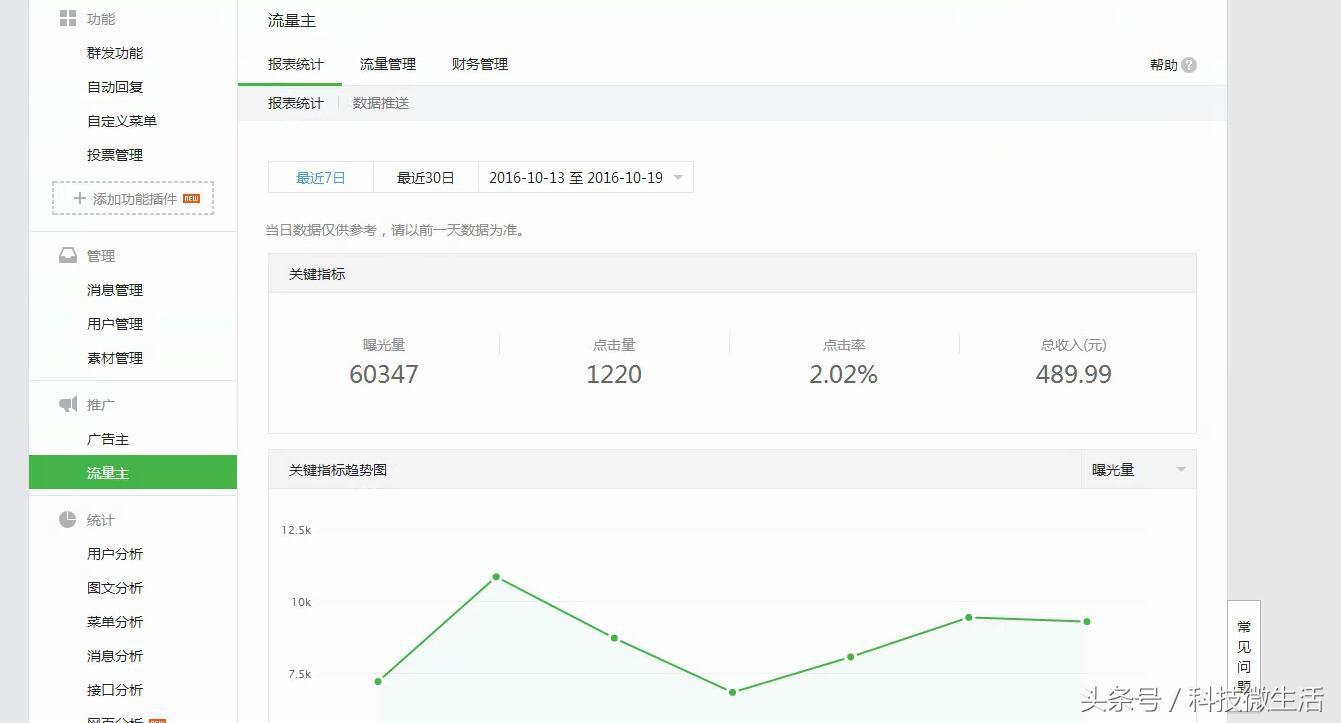Open the 曝光量 chart metric dropdown
The image size is (1341, 723).
[1139, 469]
